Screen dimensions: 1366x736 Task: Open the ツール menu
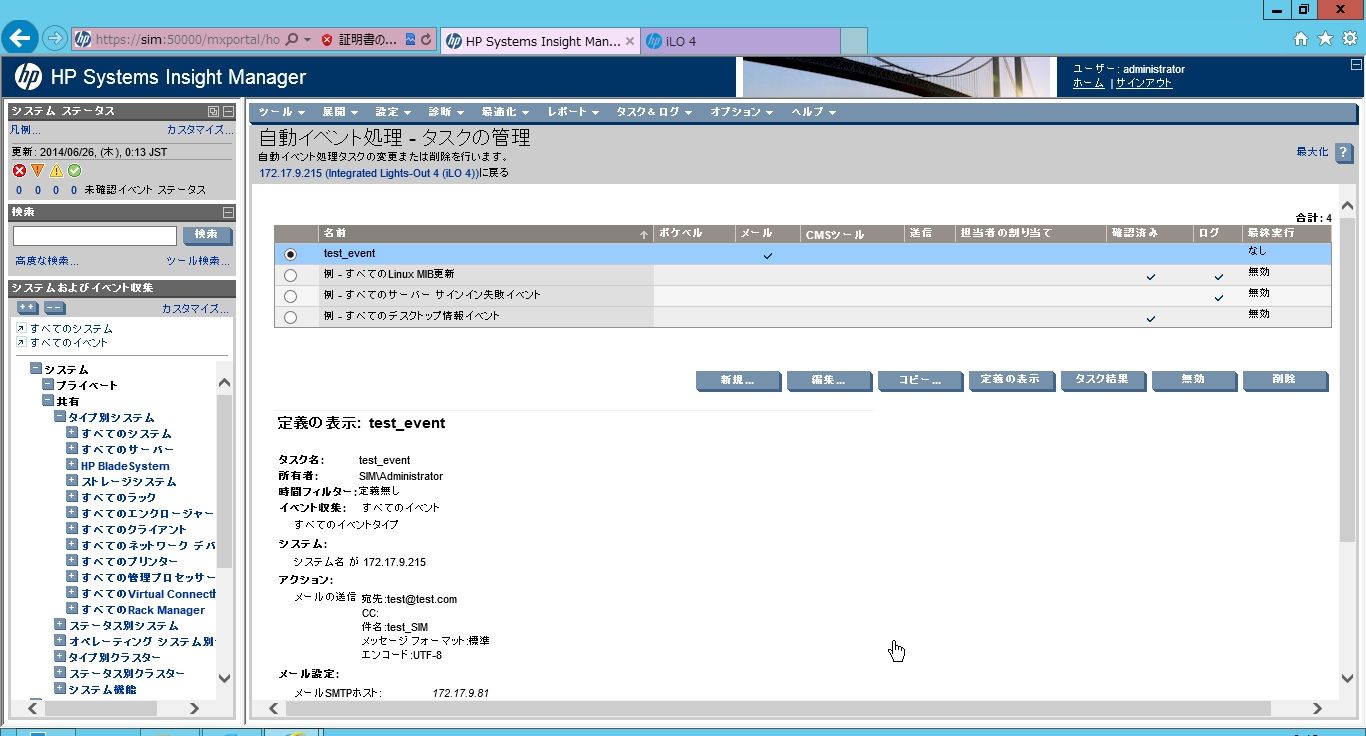pyautogui.click(x=281, y=112)
